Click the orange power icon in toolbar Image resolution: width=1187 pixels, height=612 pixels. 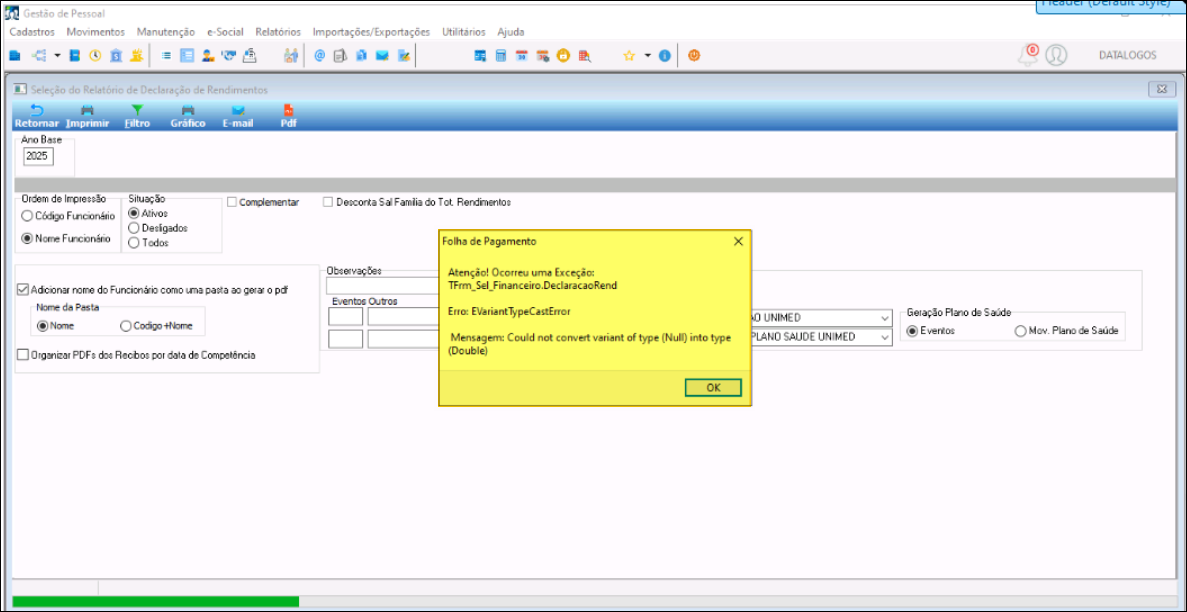[x=693, y=56]
